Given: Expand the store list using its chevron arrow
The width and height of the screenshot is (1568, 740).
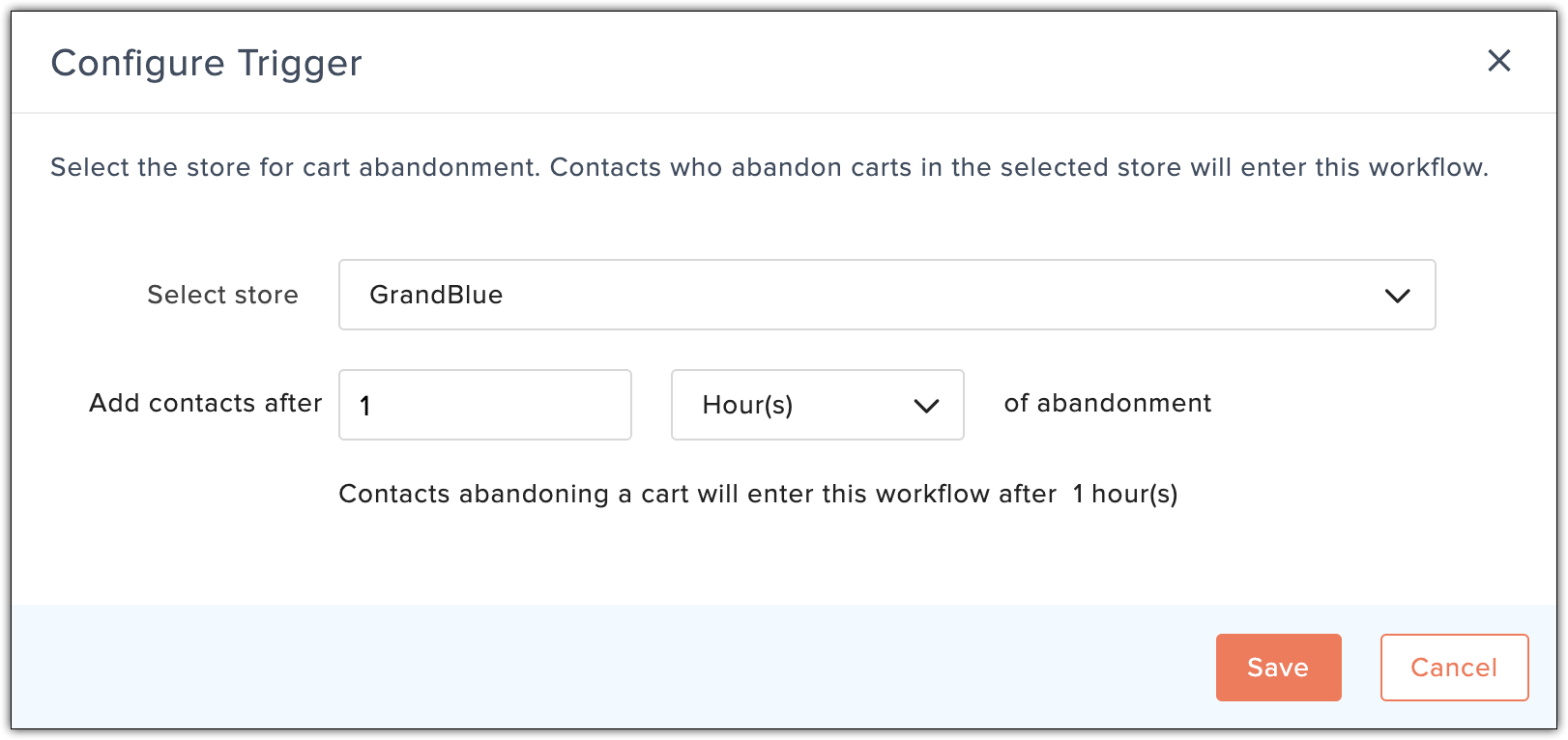Looking at the screenshot, I should (x=1397, y=296).
